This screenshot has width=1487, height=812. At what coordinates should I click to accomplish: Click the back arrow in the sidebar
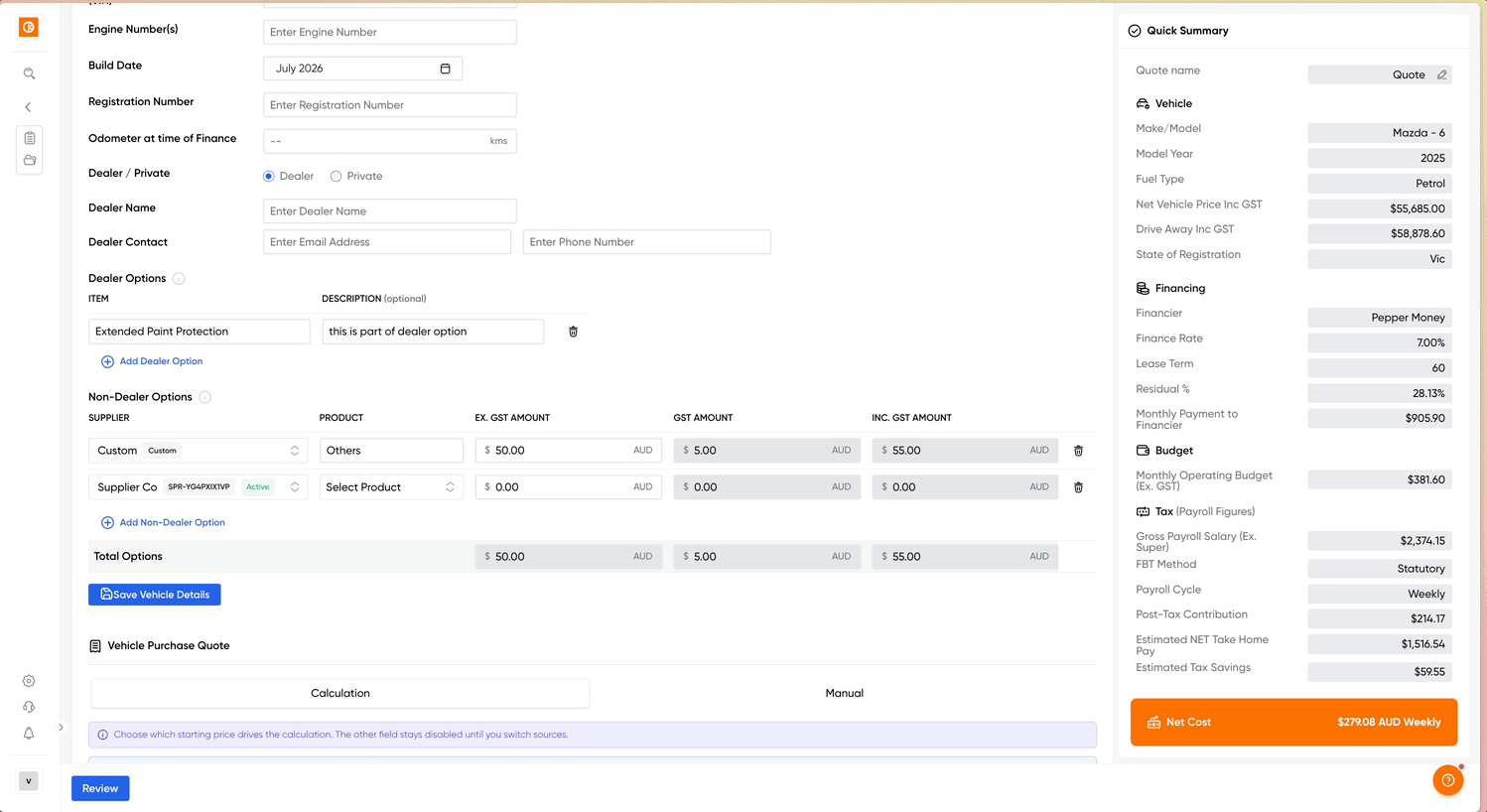pos(29,106)
